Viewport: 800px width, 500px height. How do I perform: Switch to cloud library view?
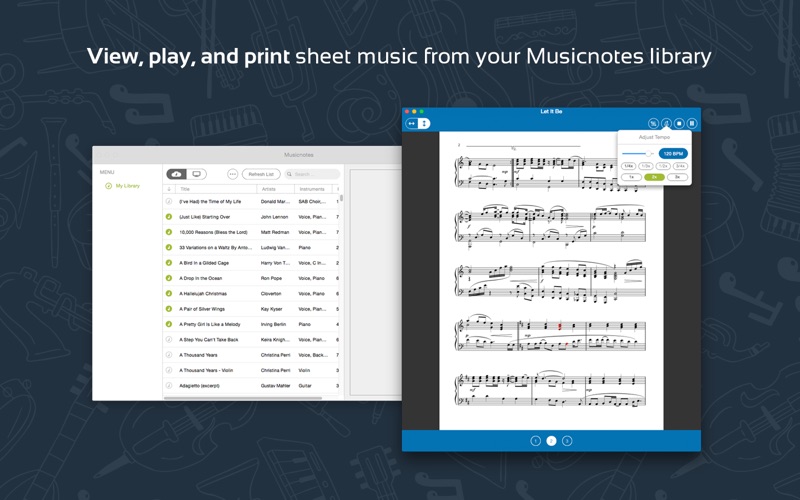(177, 174)
